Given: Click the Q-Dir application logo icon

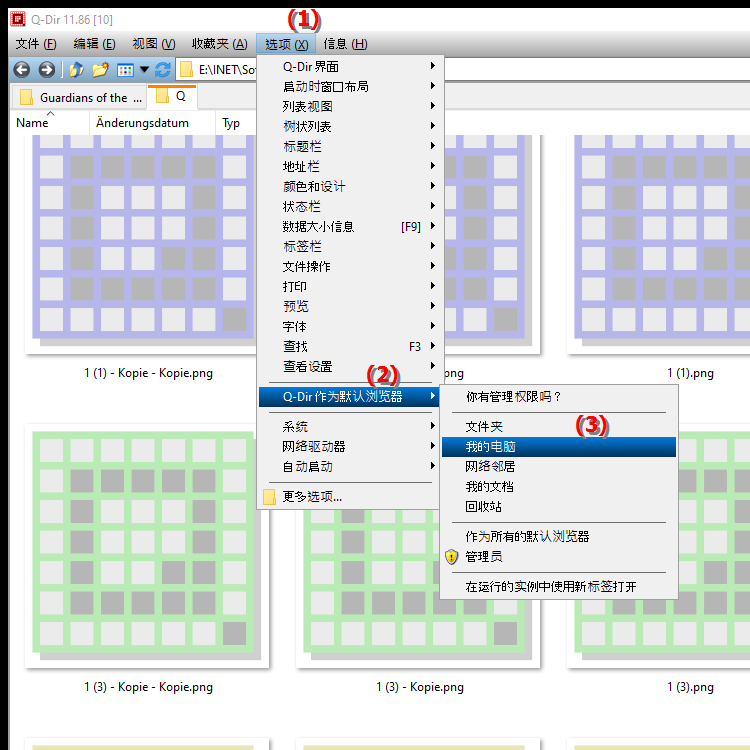Looking at the screenshot, I should click(18, 19).
